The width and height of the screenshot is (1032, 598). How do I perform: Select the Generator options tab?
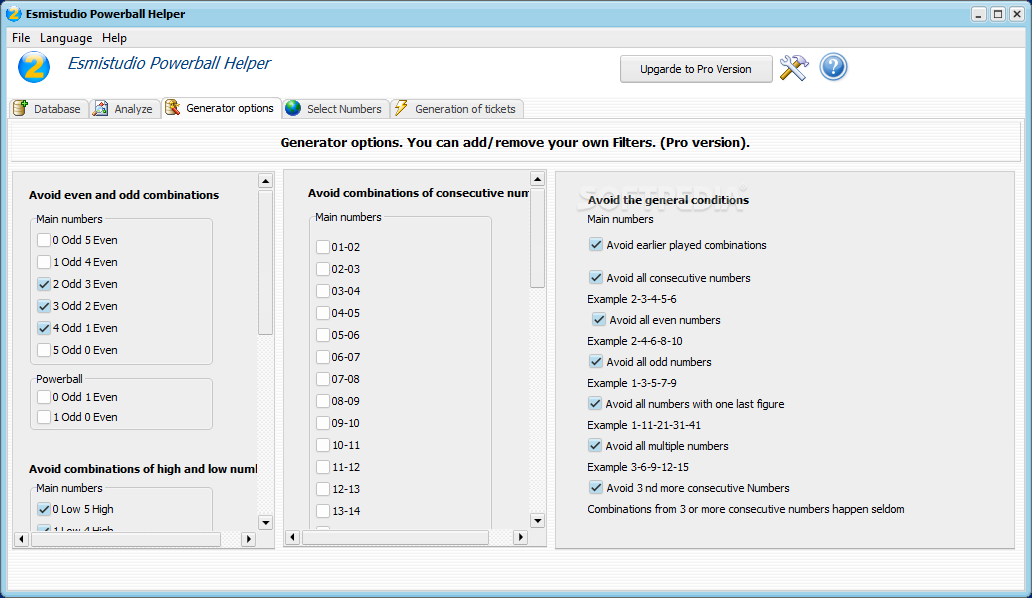coord(222,108)
